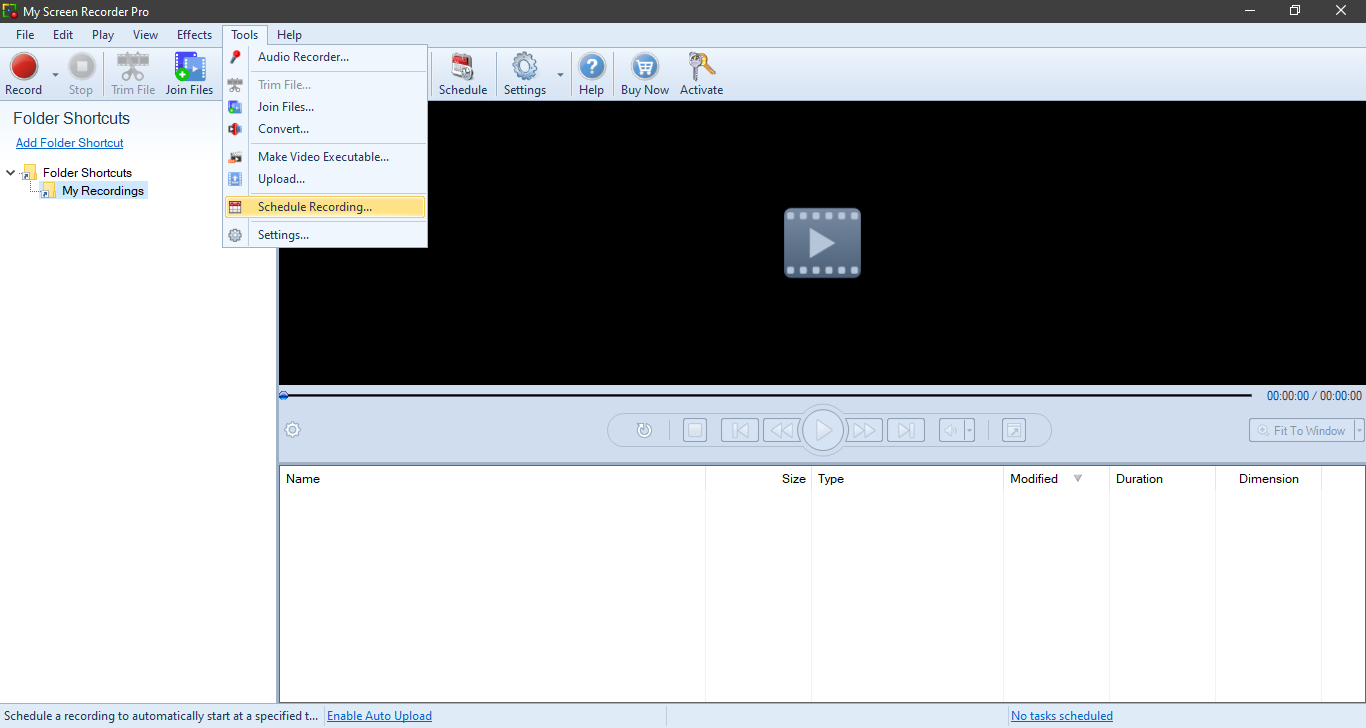Click the Convert menu icon
The image size is (1366, 728).
(x=235, y=129)
